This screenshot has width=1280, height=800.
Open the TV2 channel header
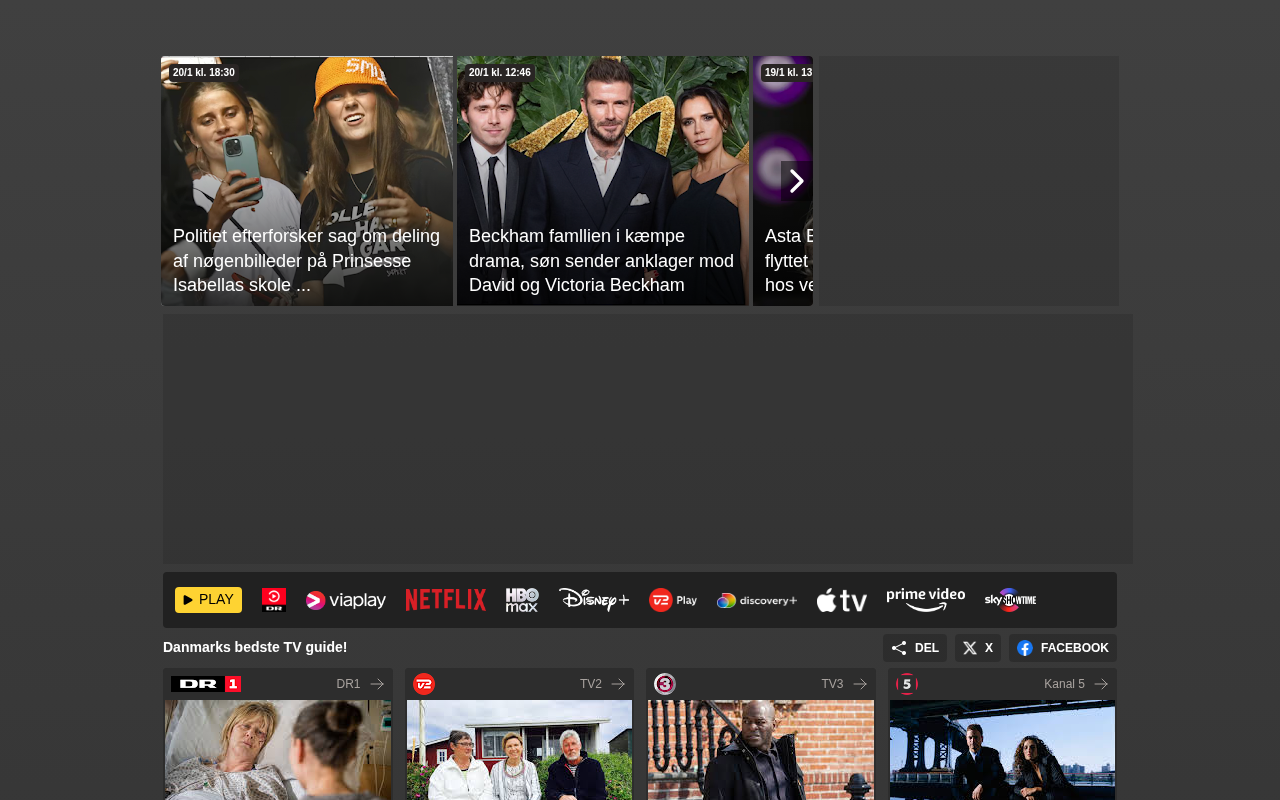(519, 684)
